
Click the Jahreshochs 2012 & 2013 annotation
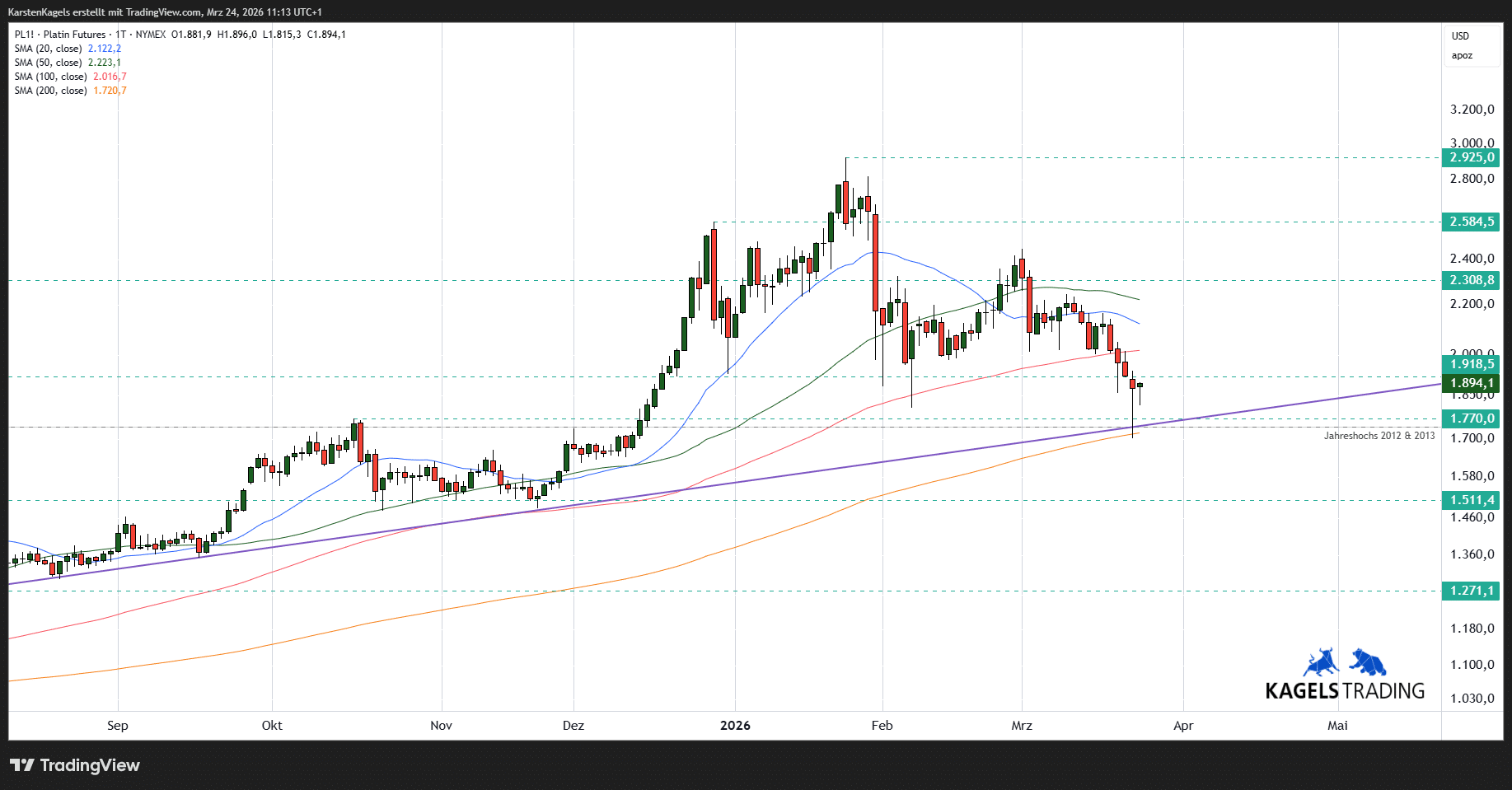(x=1379, y=436)
